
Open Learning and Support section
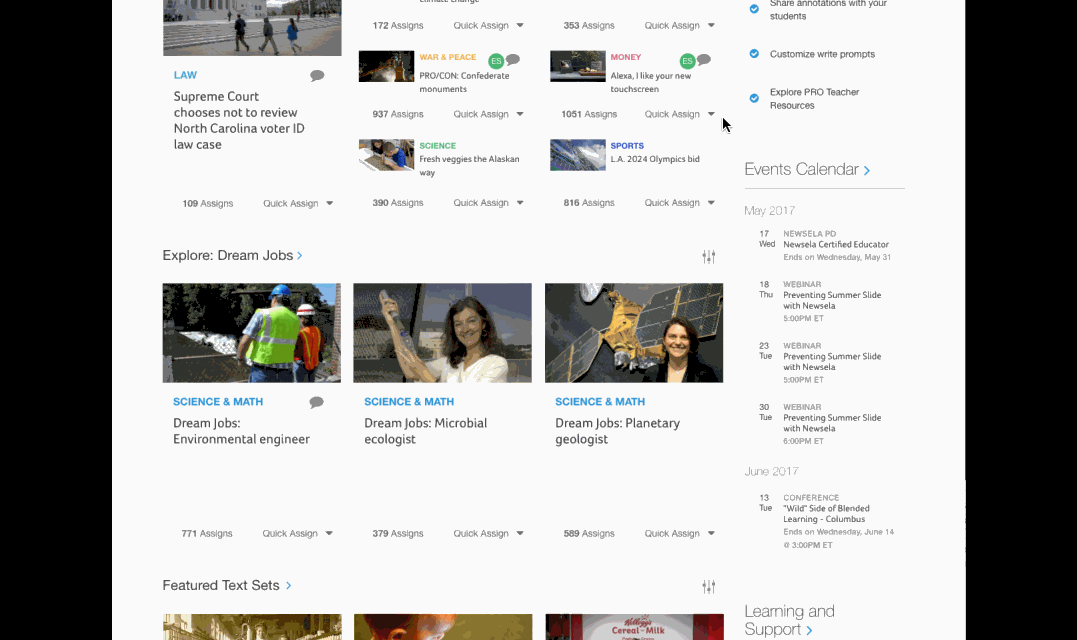coord(789,620)
